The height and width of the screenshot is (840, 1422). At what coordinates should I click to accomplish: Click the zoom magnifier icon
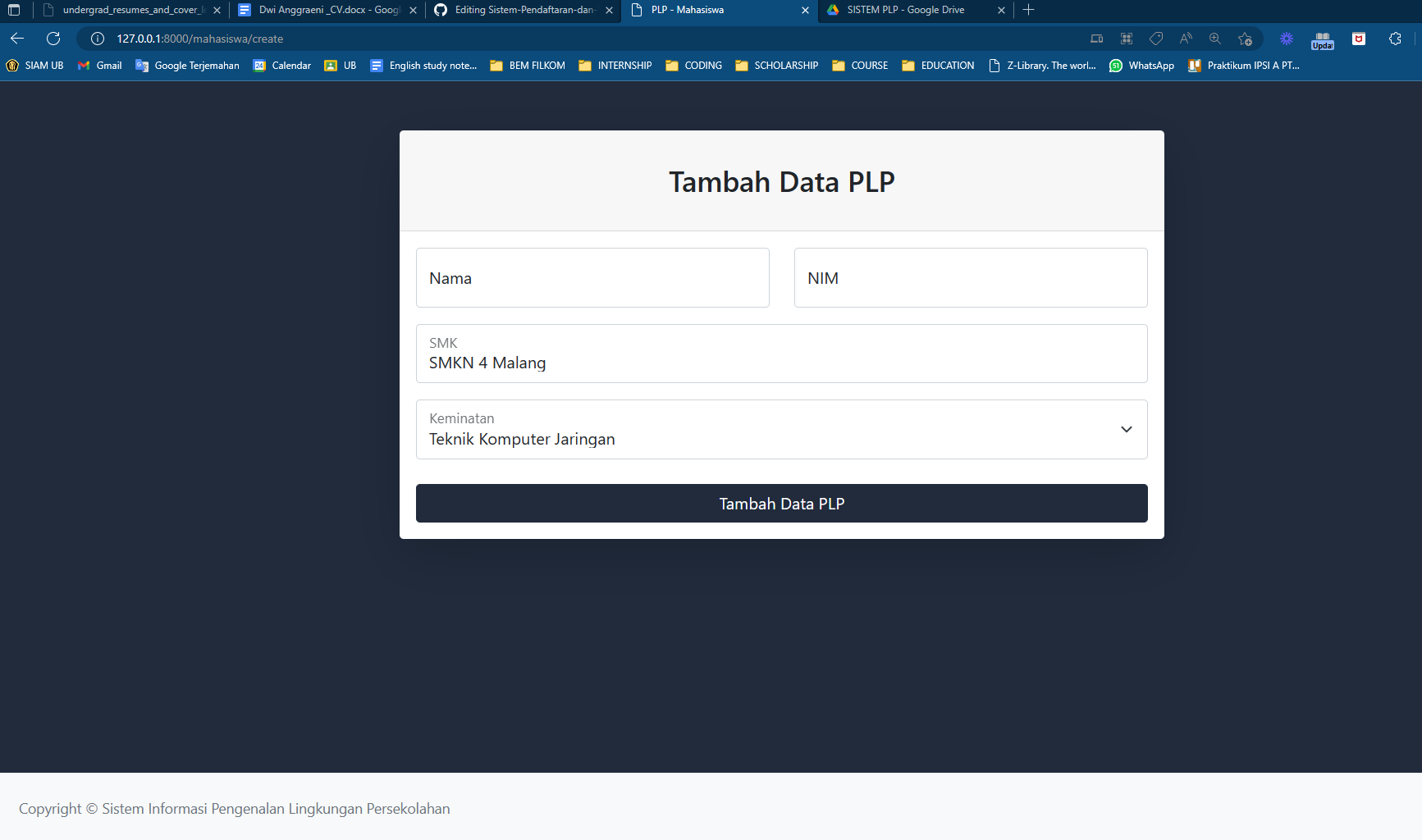pyautogui.click(x=1214, y=39)
